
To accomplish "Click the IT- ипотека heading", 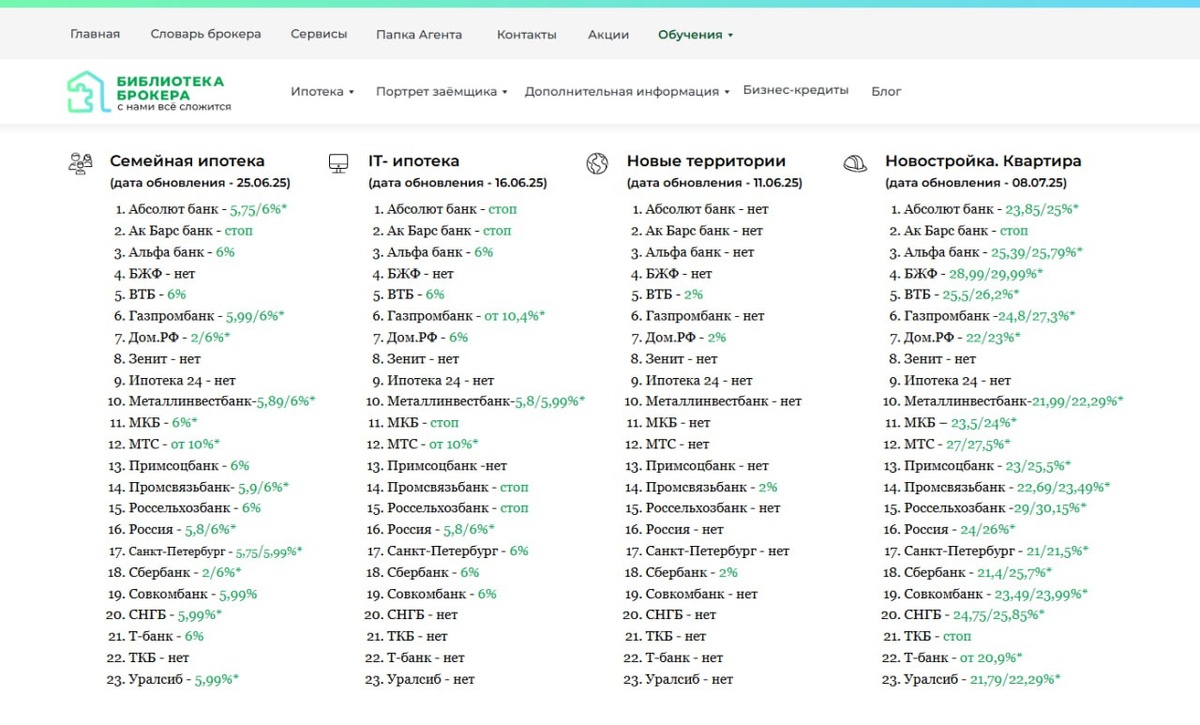I will point(414,161).
